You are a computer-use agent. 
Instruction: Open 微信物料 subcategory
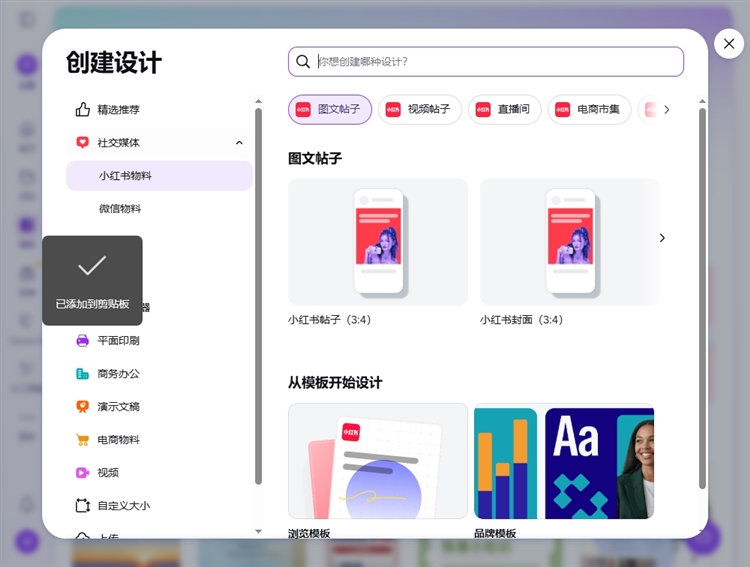pyautogui.click(x=159, y=209)
